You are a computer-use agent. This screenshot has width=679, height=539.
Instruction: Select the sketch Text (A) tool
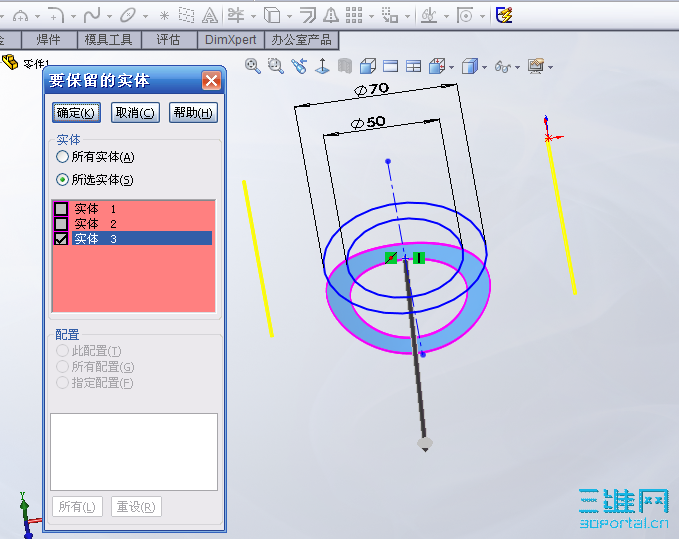point(210,16)
